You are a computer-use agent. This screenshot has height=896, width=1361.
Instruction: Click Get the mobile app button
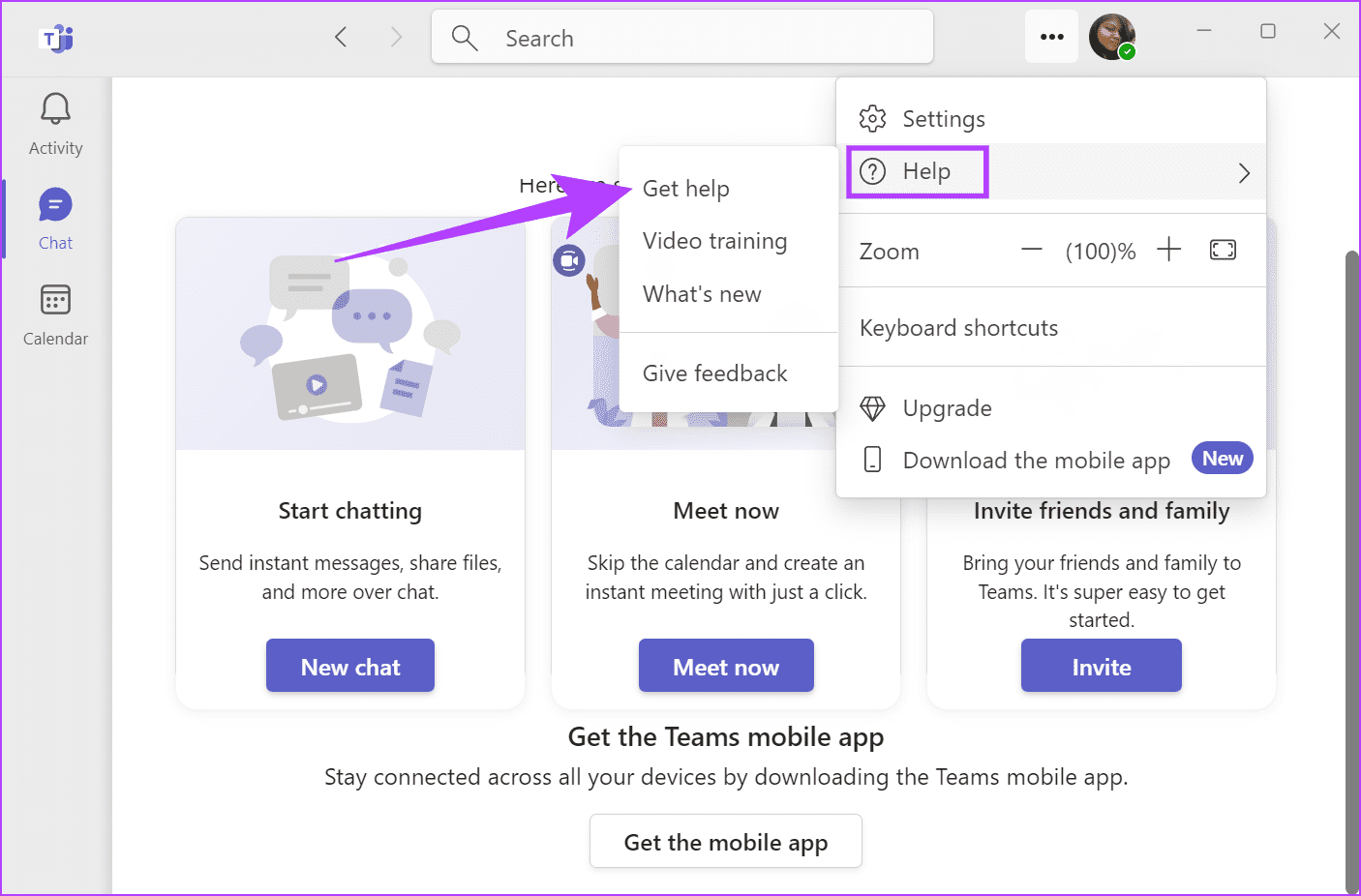[726, 842]
